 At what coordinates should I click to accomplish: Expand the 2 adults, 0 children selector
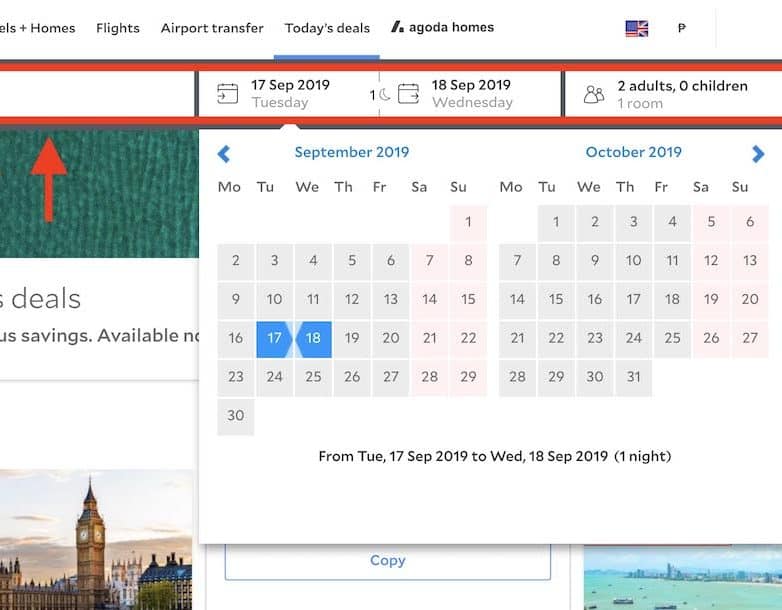tap(682, 94)
